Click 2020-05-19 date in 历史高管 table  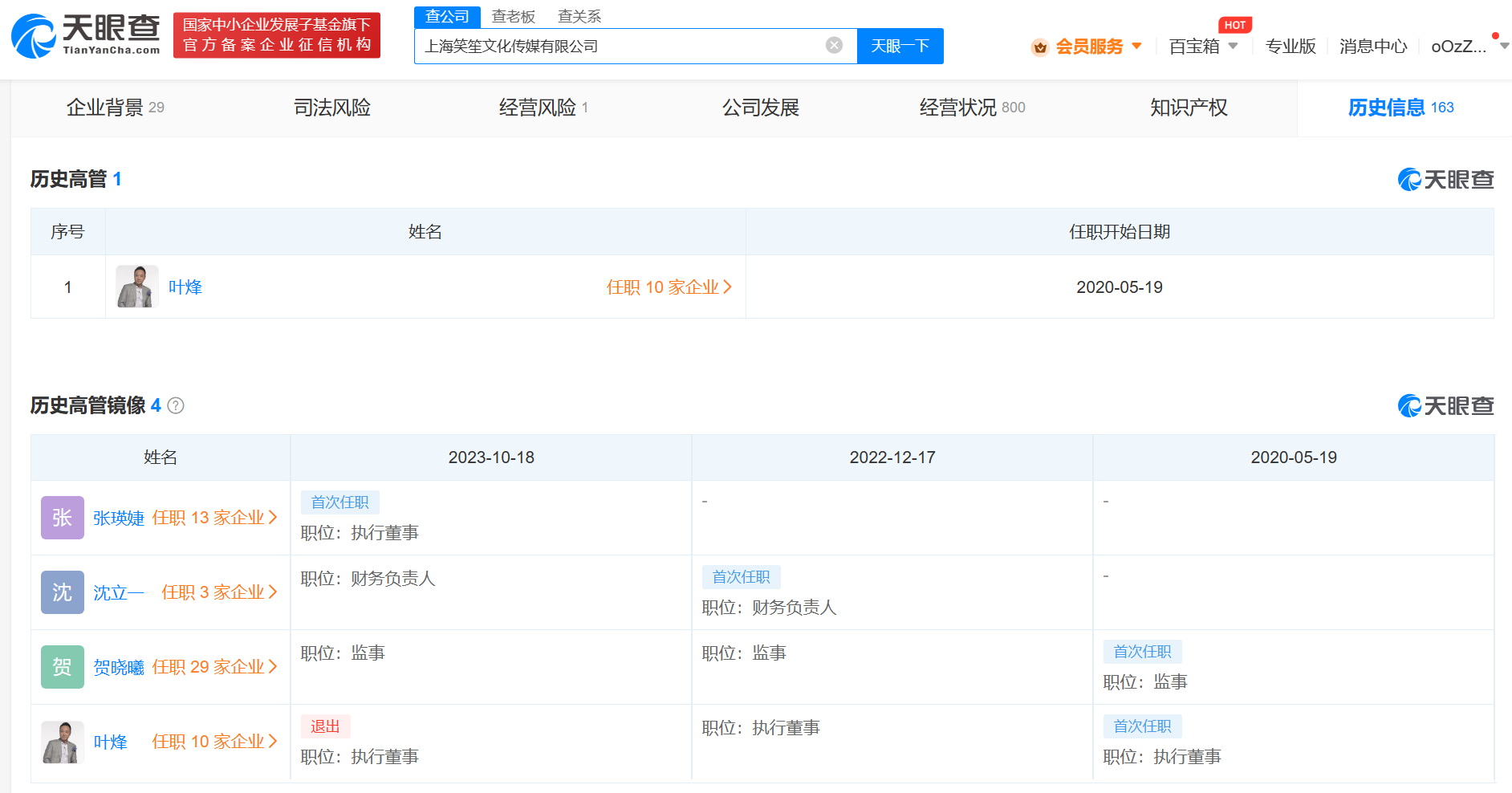point(1120,287)
